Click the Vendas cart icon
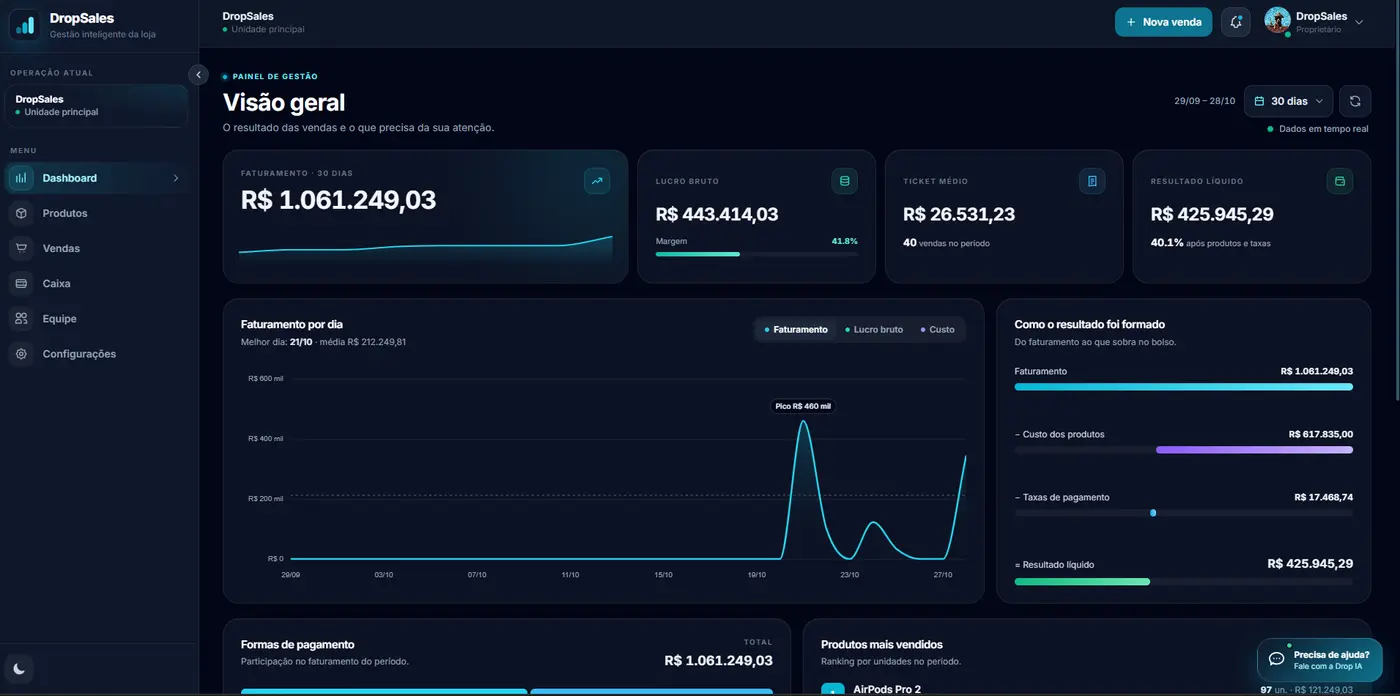 (x=21, y=248)
